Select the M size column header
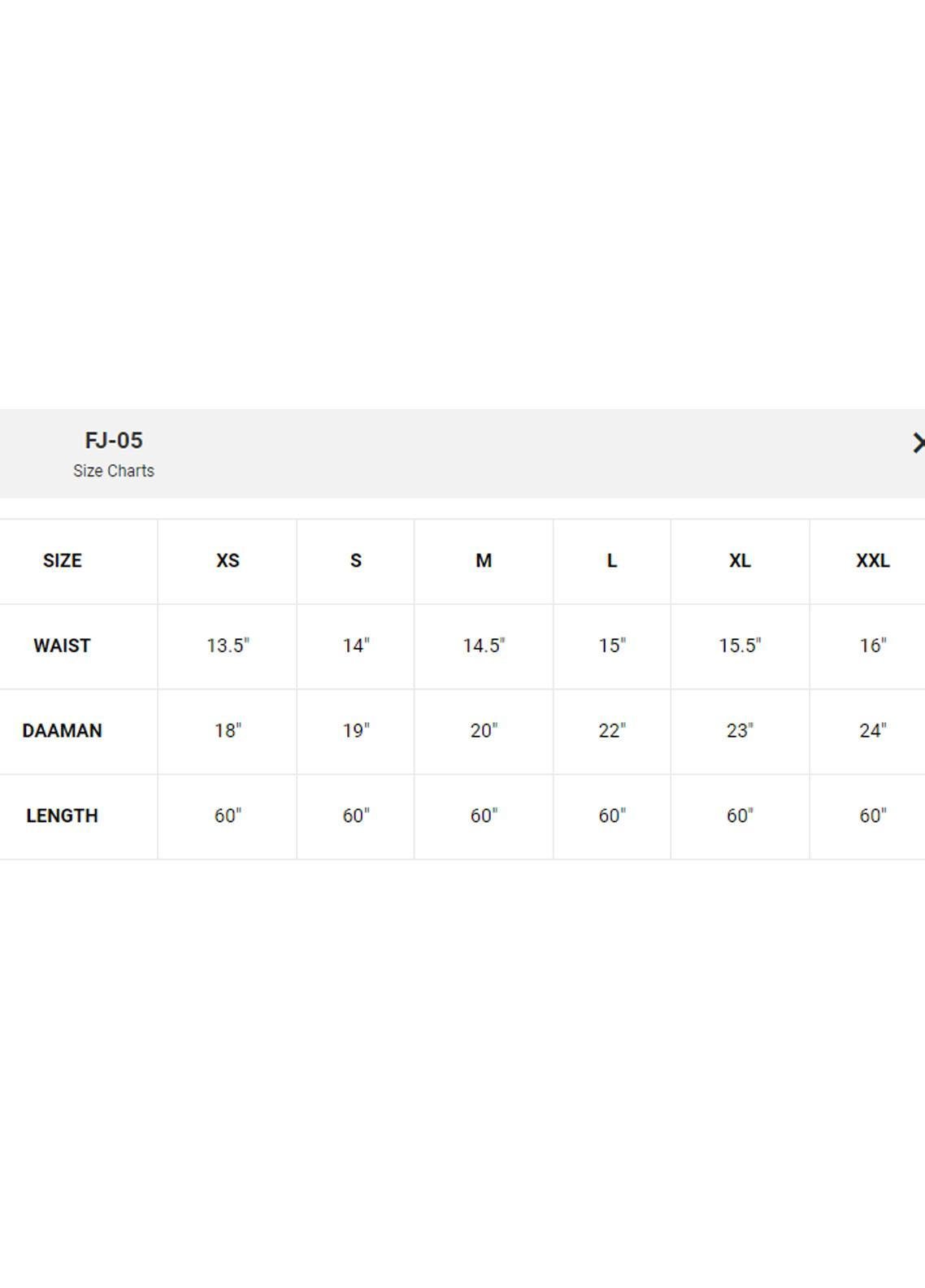This screenshot has height=1288, width=925. coord(484,561)
